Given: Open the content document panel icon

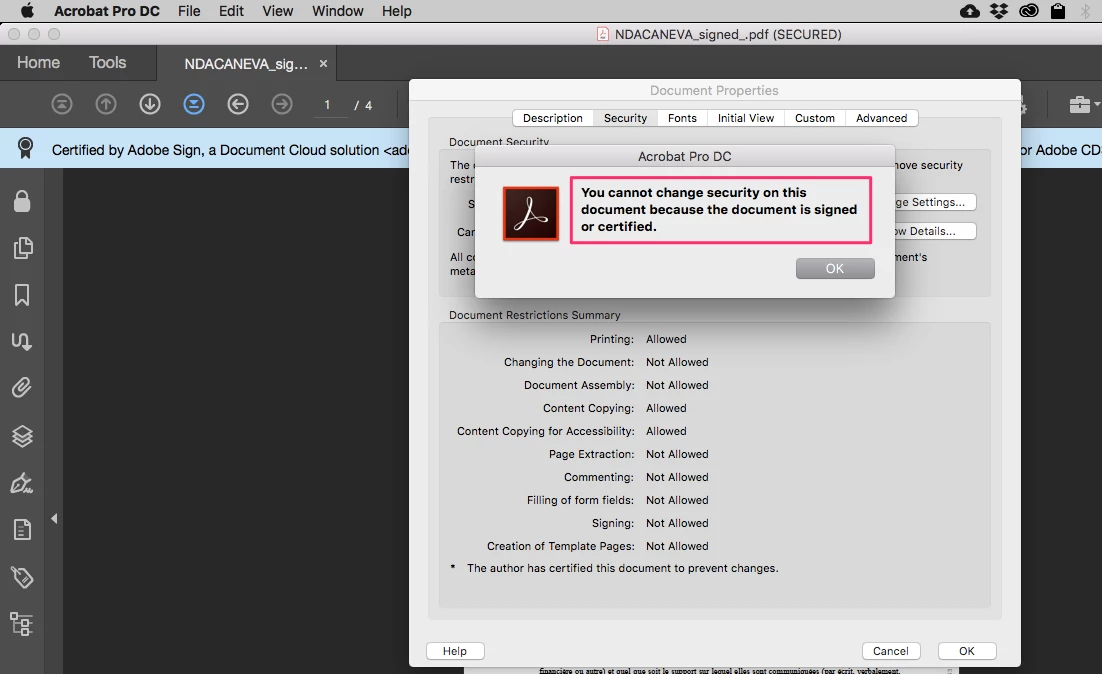Looking at the screenshot, I should (x=22, y=530).
